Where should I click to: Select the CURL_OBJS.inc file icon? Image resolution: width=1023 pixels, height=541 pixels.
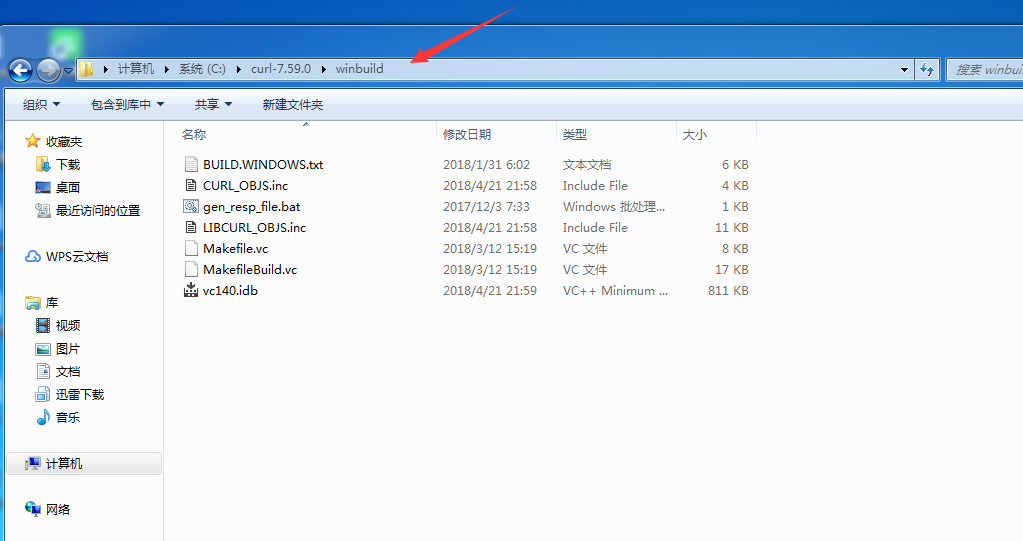[191, 185]
